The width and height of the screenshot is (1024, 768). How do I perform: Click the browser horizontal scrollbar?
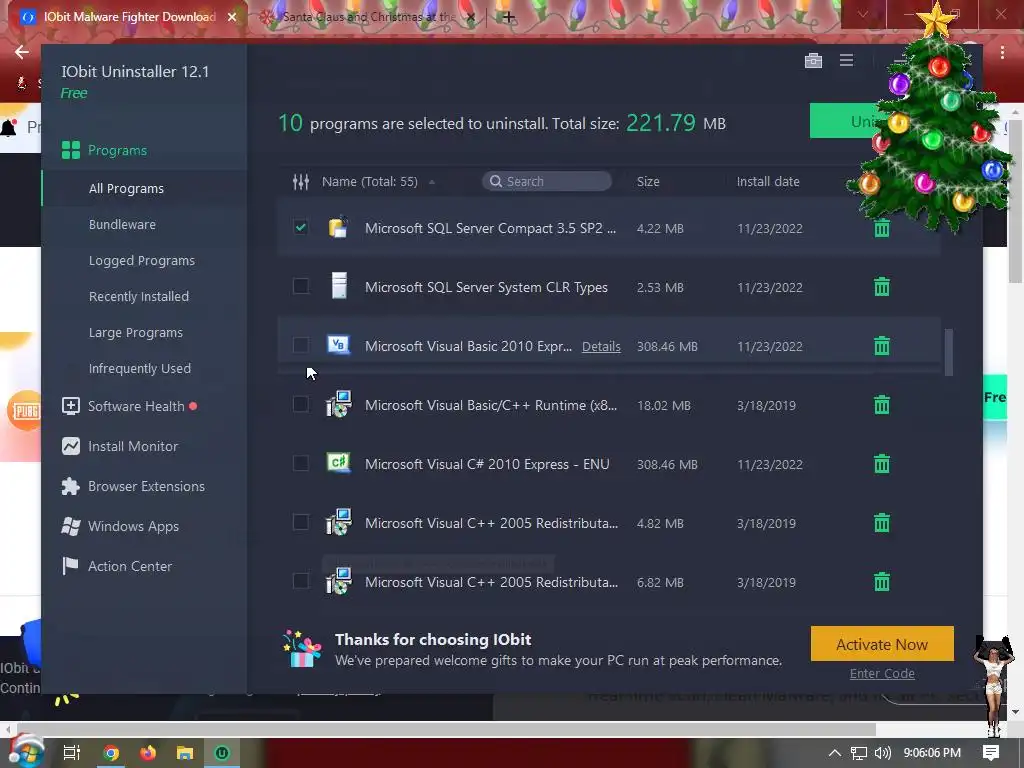pyautogui.click(x=446, y=729)
